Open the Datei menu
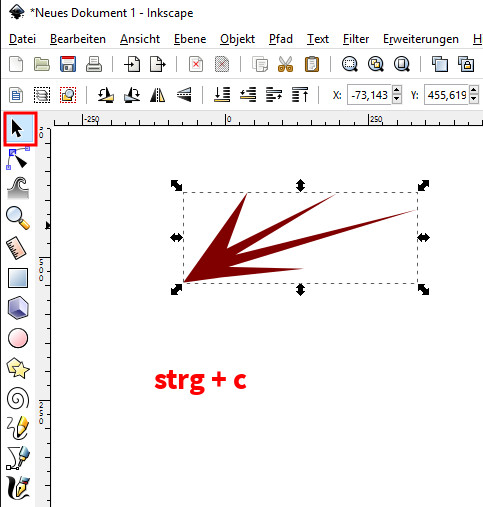Screen dimensions: 483x507 (x=22, y=39)
